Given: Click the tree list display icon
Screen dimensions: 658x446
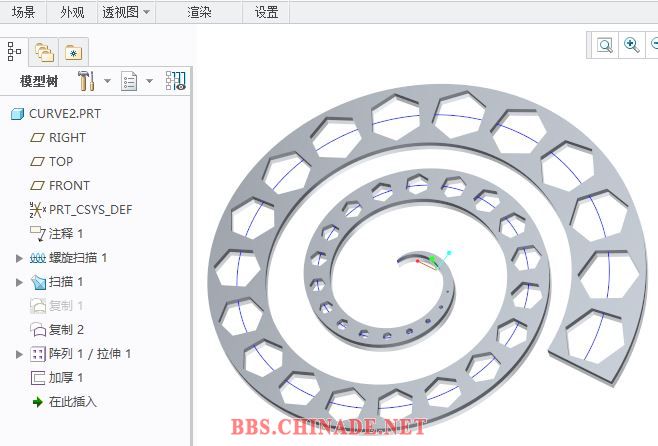Looking at the screenshot, I should (x=129, y=81).
